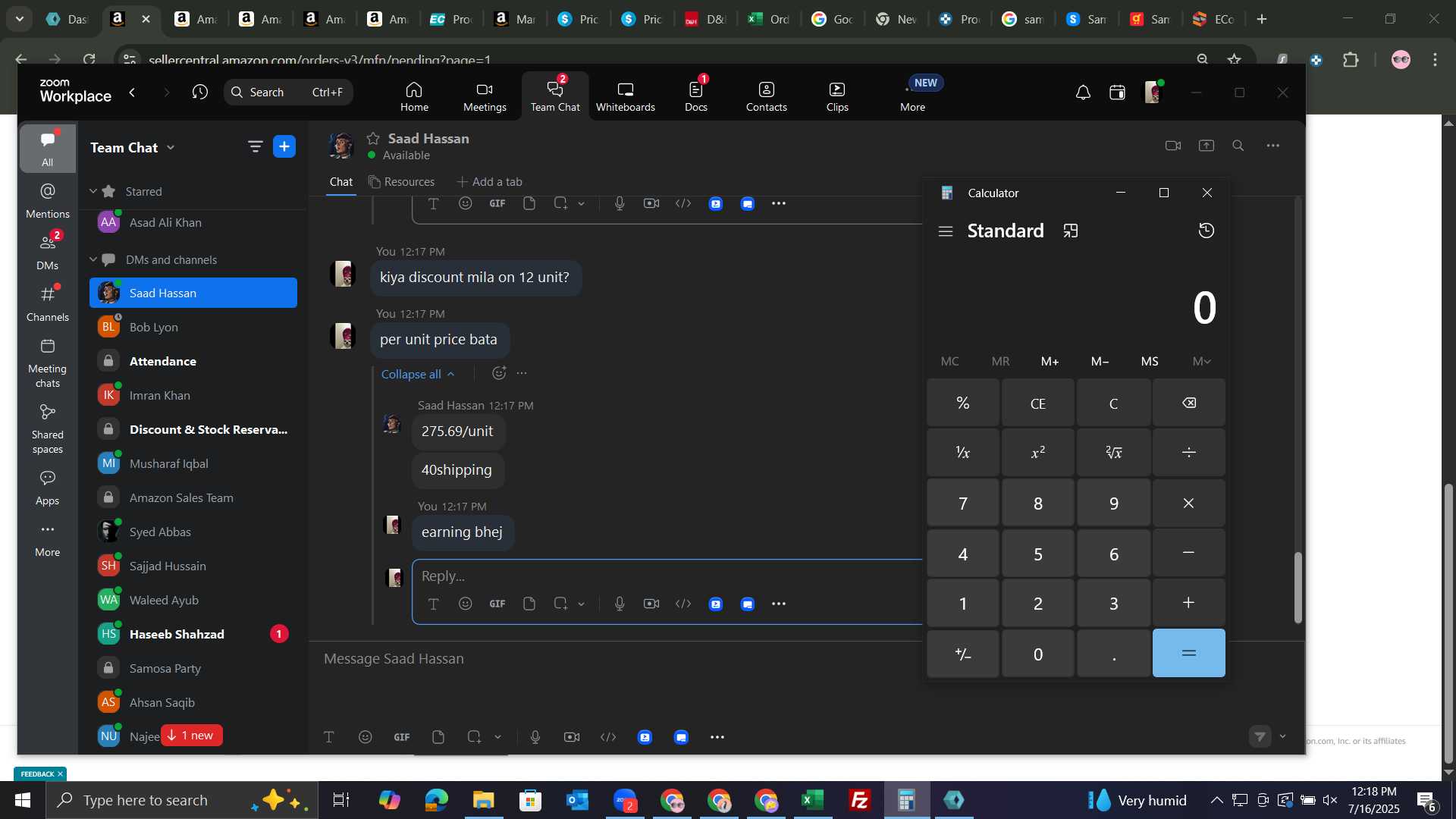Select All chats in sidebar
Screen dimensions: 1456x819
point(47,149)
